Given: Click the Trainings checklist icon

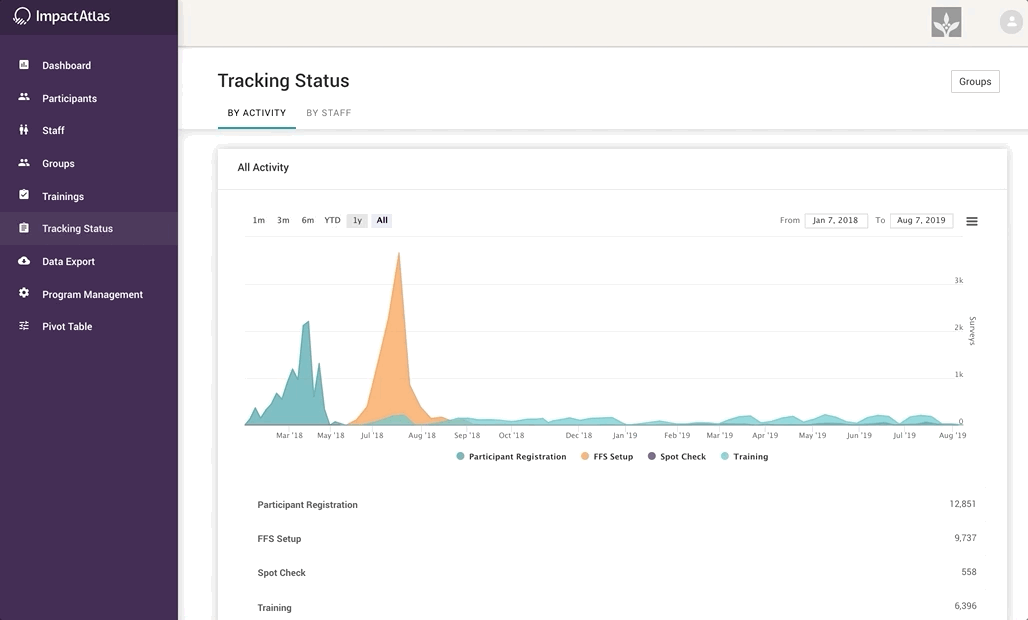Looking at the screenshot, I should pos(24,195).
